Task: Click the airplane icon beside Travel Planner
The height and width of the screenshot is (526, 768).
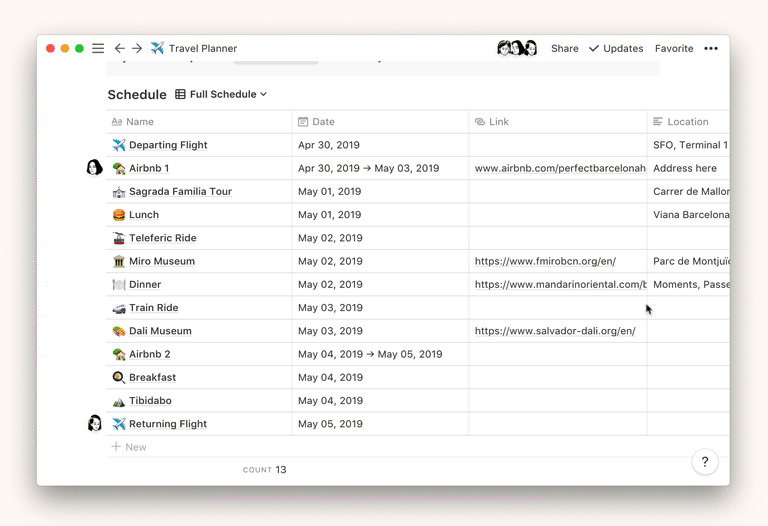Action: [x=157, y=48]
